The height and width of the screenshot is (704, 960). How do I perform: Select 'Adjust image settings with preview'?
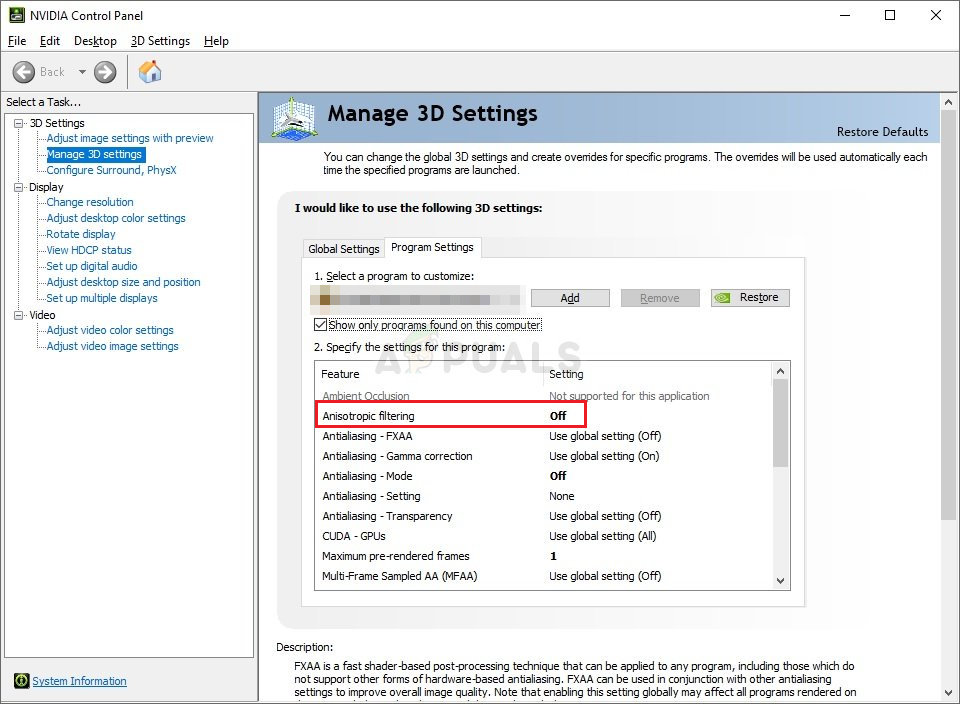[130, 138]
